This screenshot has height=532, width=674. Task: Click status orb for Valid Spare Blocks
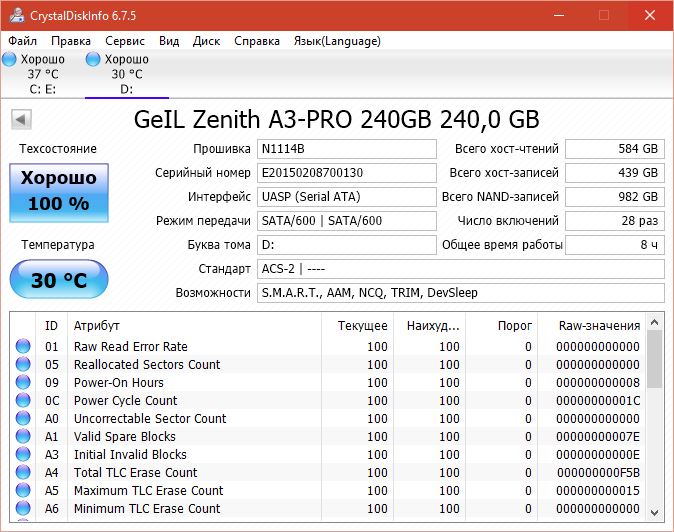pyautogui.click(x=23, y=436)
